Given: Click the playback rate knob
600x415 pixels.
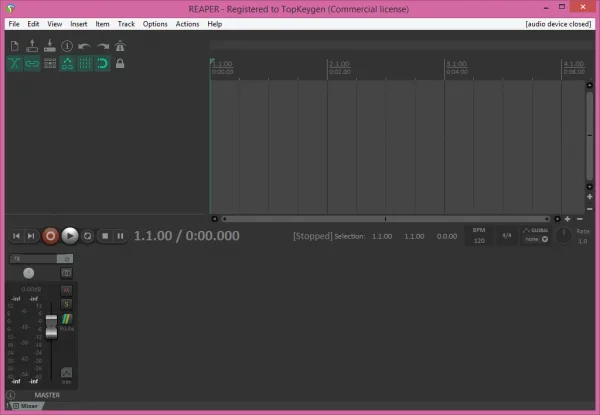Looking at the screenshot, I should click(564, 236).
